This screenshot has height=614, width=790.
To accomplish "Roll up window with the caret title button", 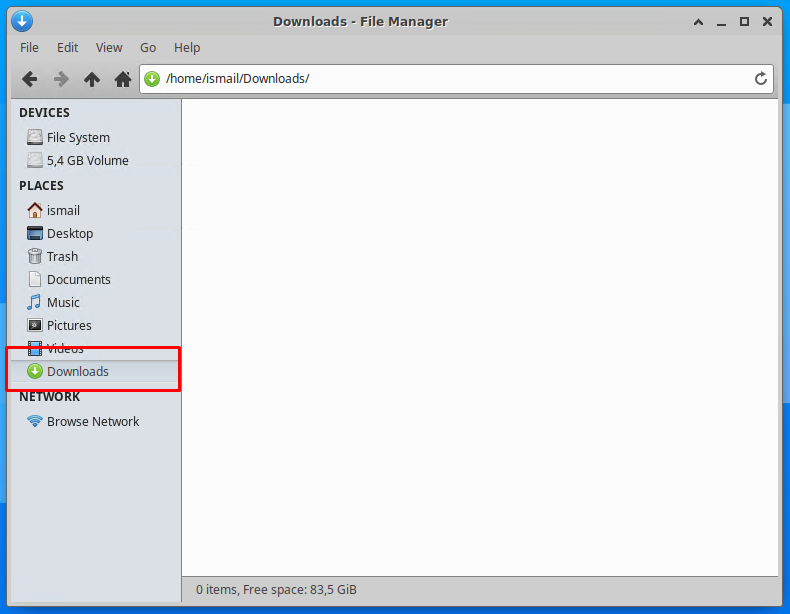I will pos(698,22).
